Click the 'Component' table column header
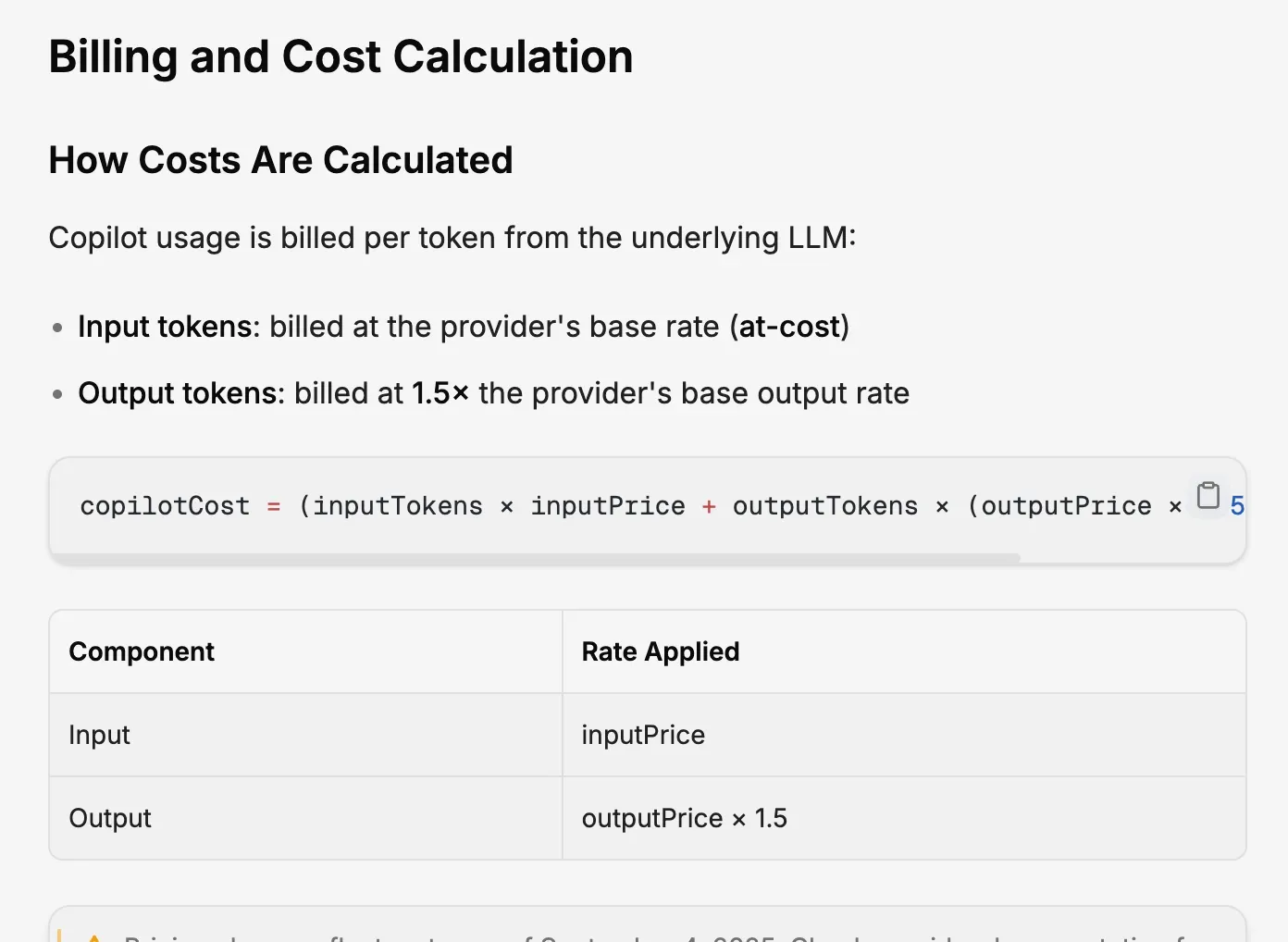This screenshot has height=942, width=1288. tap(142, 651)
